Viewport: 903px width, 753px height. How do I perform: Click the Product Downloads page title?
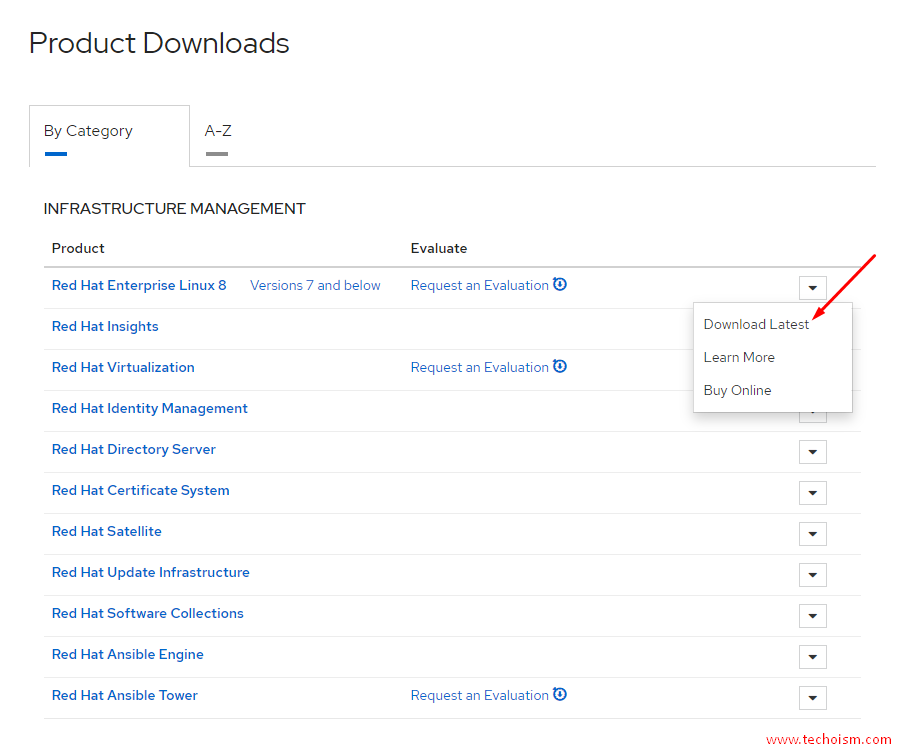159,43
